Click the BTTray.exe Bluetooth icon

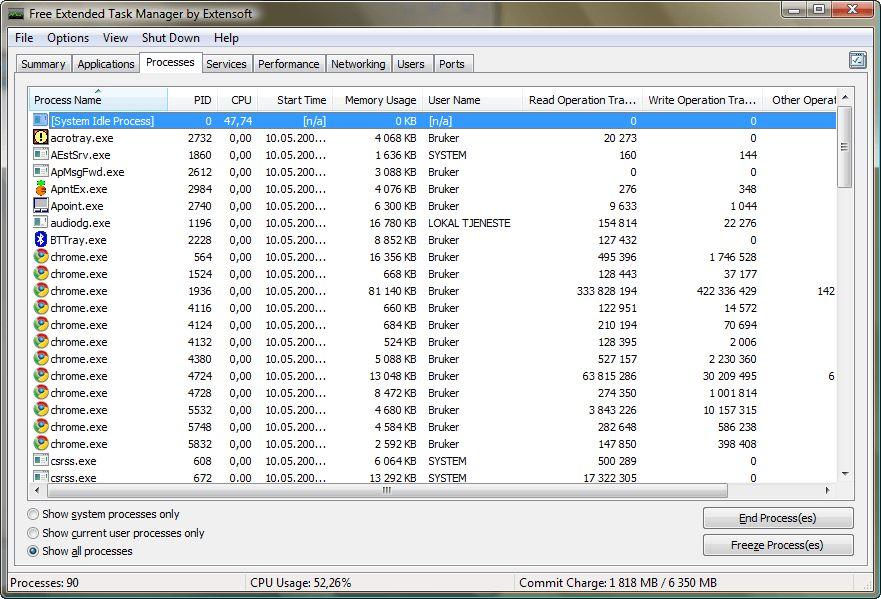[41, 240]
